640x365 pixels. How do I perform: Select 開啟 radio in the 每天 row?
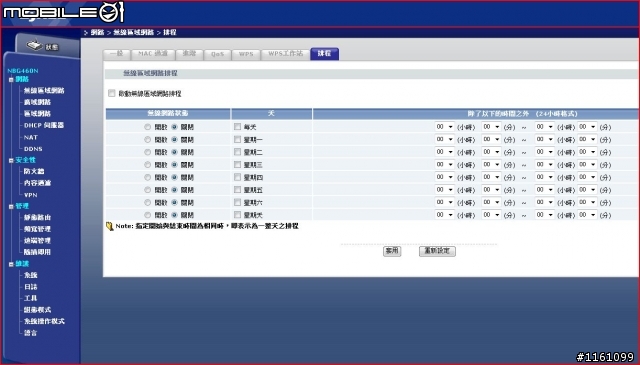pyautogui.click(x=148, y=127)
